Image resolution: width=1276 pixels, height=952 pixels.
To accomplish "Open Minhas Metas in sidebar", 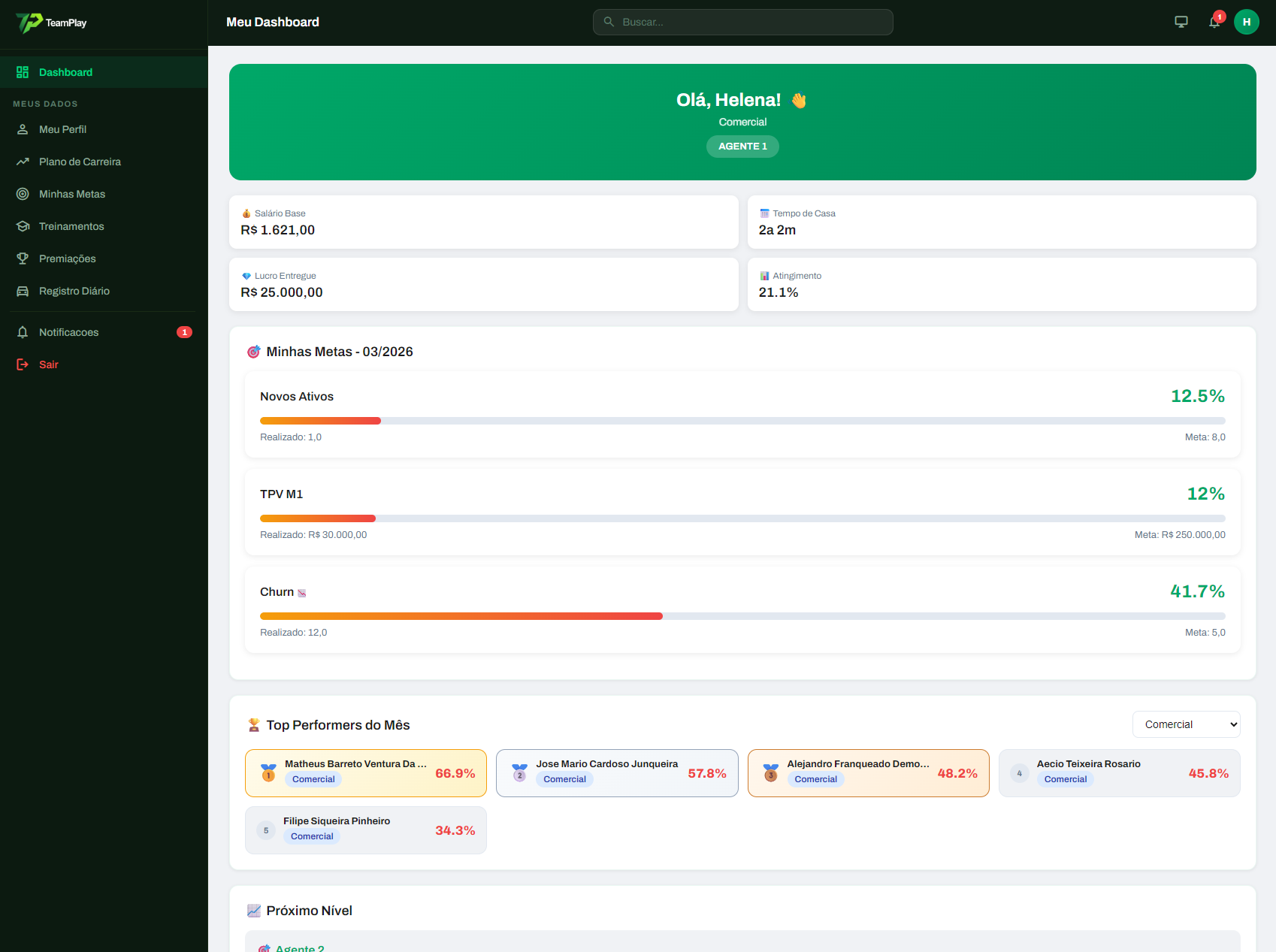I will click(x=104, y=194).
